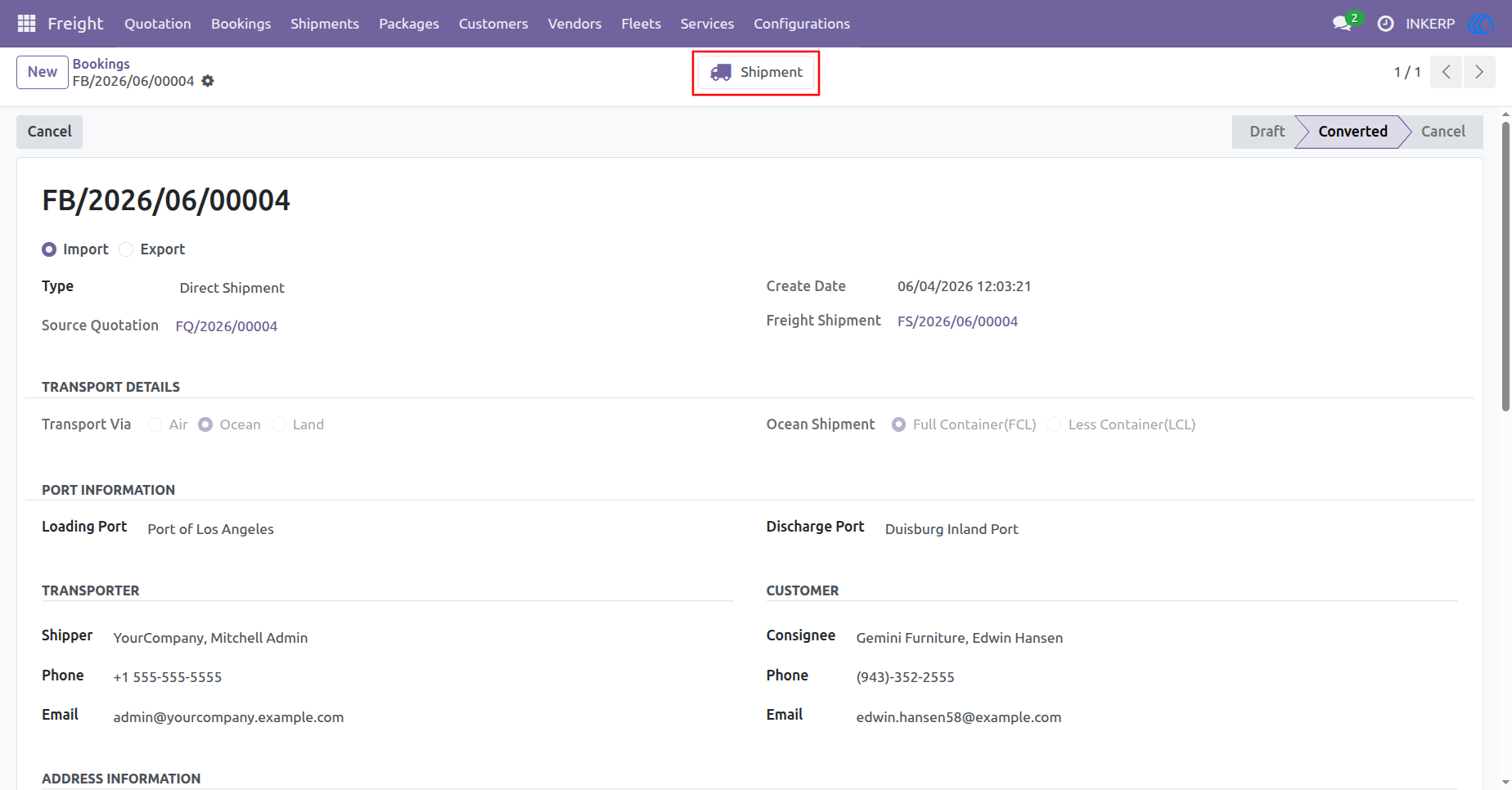Viewport: 1512px width, 790px height.
Task: Click the New button
Action: point(43,72)
